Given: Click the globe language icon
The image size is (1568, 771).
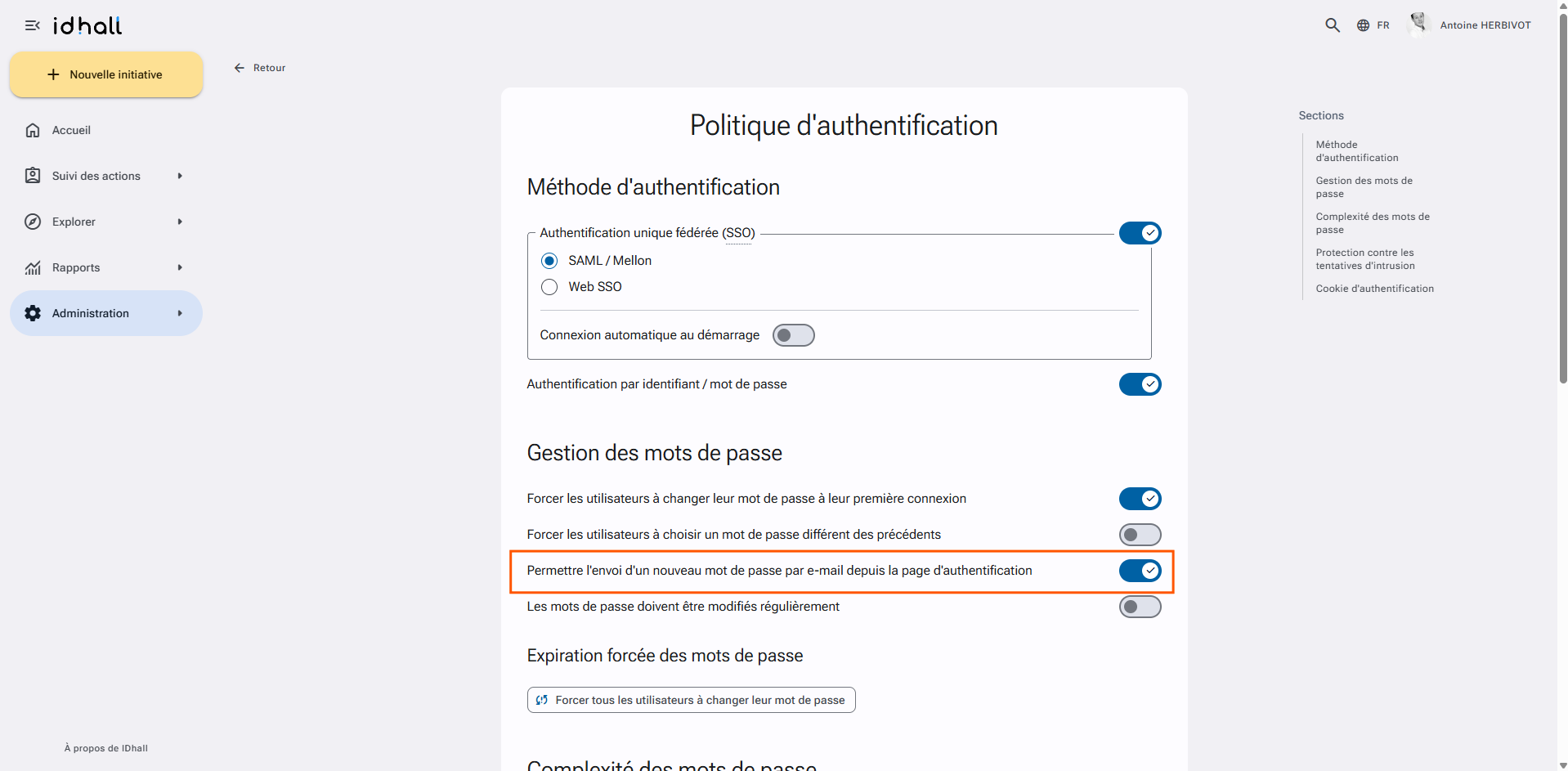Looking at the screenshot, I should (1363, 25).
